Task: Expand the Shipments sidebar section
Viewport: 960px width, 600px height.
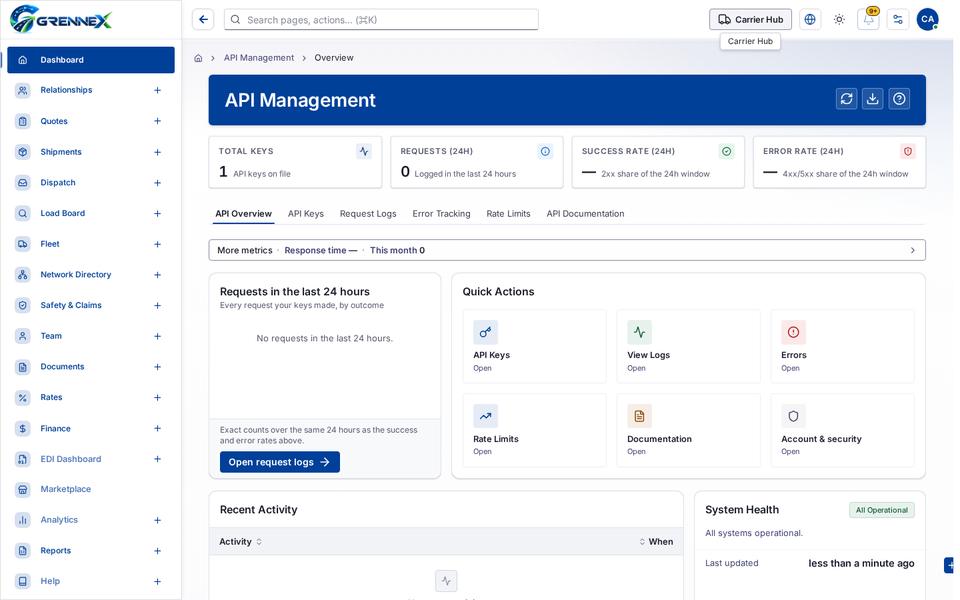Action: [x=157, y=152]
